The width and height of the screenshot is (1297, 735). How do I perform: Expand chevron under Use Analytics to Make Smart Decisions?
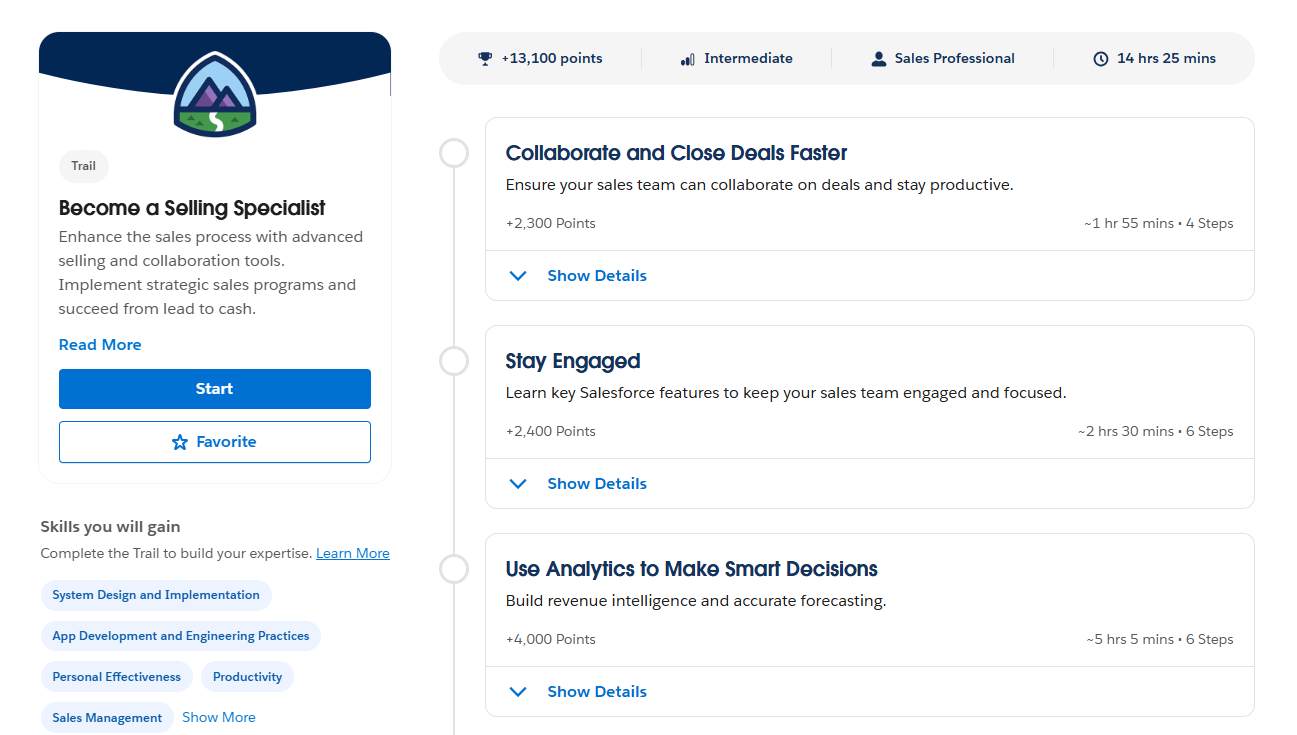tap(518, 692)
